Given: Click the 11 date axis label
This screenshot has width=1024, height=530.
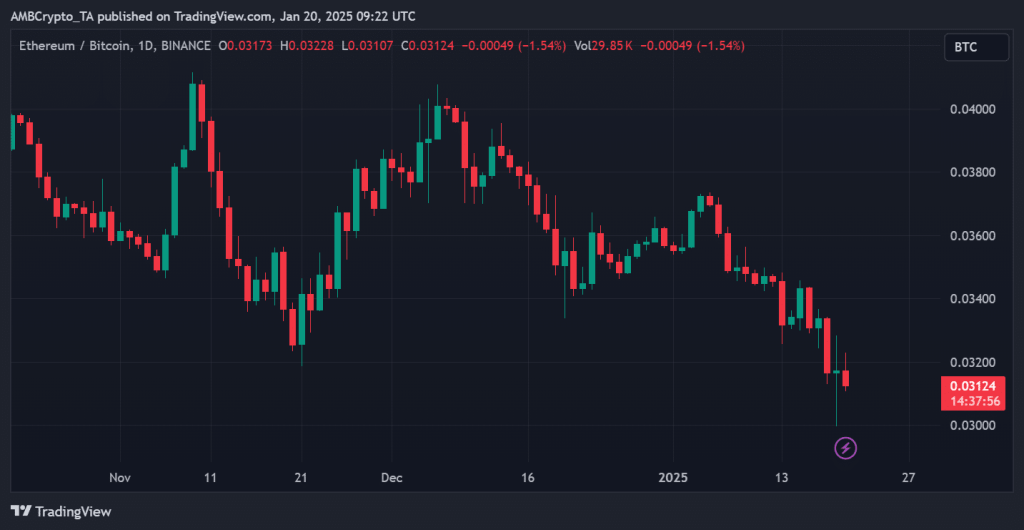Looking at the screenshot, I should (x=210, y=478).
